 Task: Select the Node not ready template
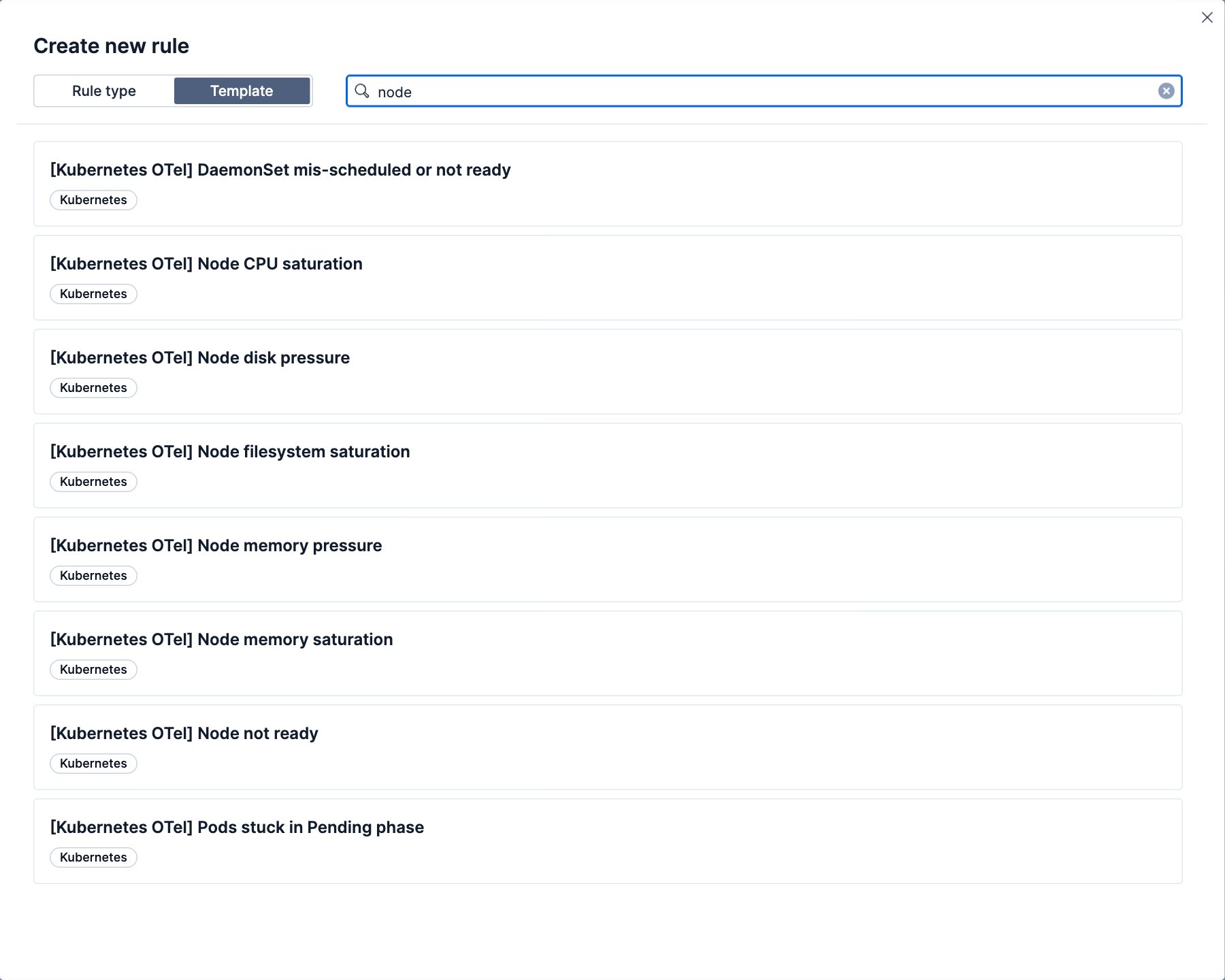[x=608, y=747]
